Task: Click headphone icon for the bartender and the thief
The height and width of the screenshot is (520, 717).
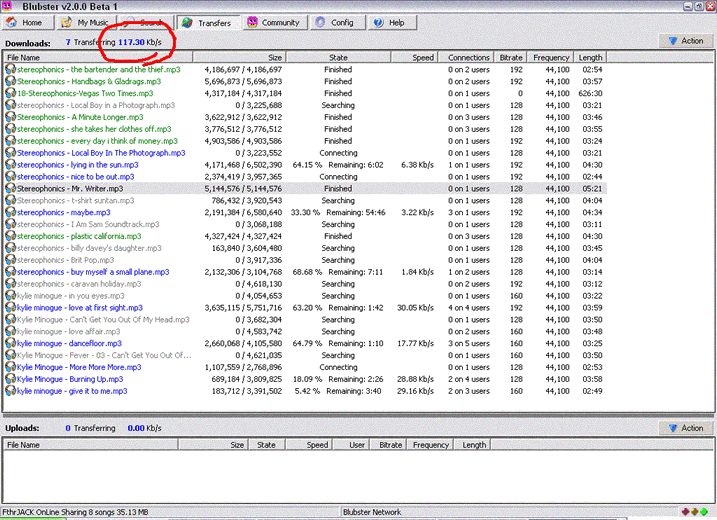Action: tap(10, 69)
